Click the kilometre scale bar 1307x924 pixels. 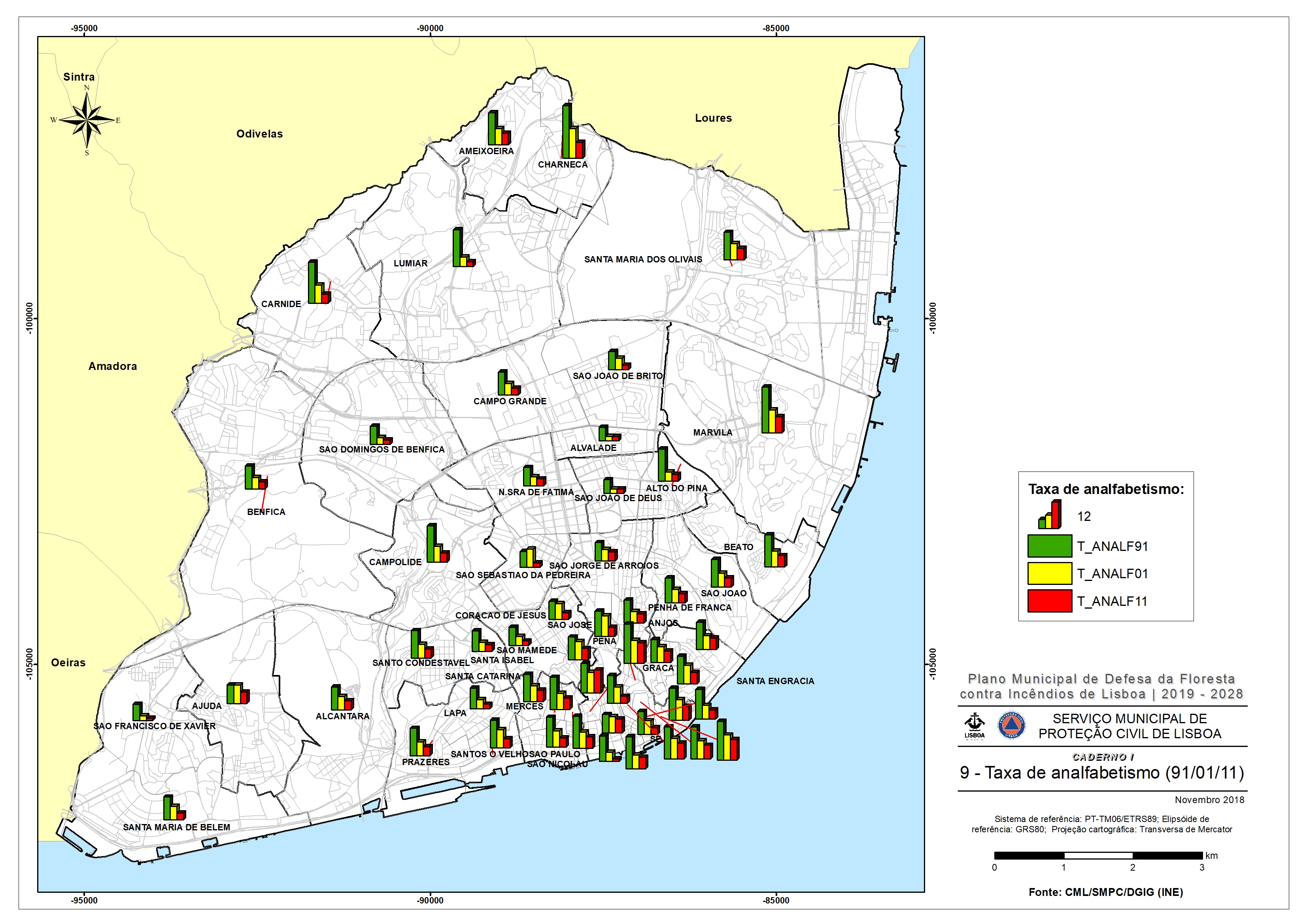[x=1098, y=855]
